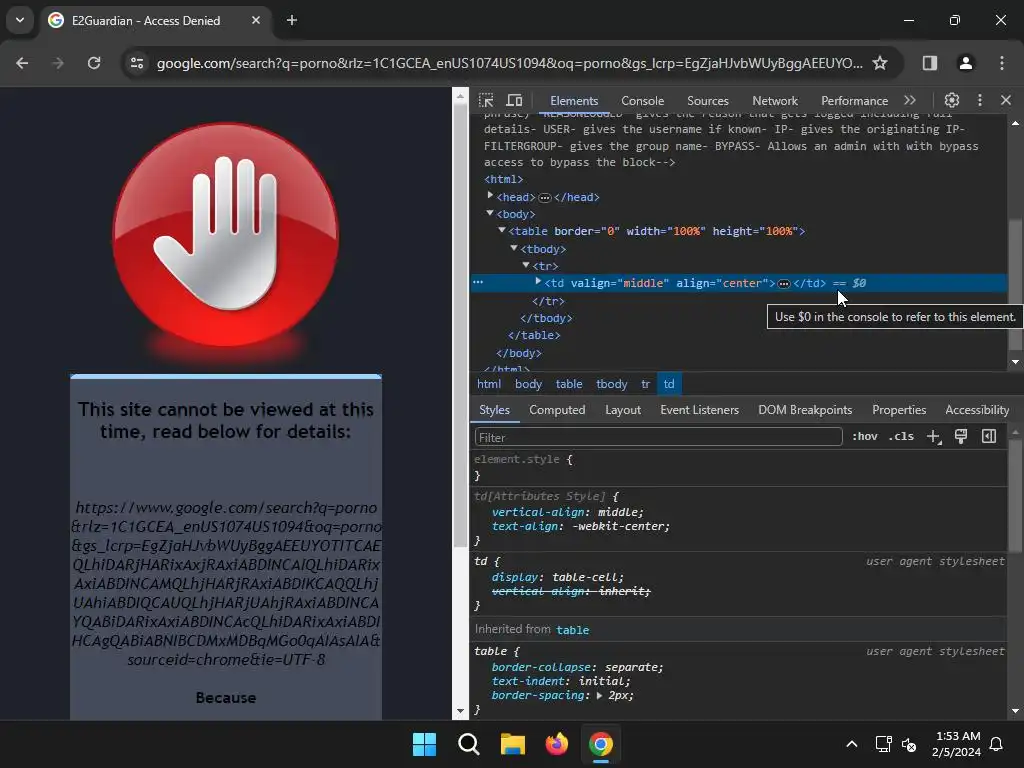The height and width of the screenshot is (768, 1024).
Task: Select the Styles tab
Action: (494, 410)
